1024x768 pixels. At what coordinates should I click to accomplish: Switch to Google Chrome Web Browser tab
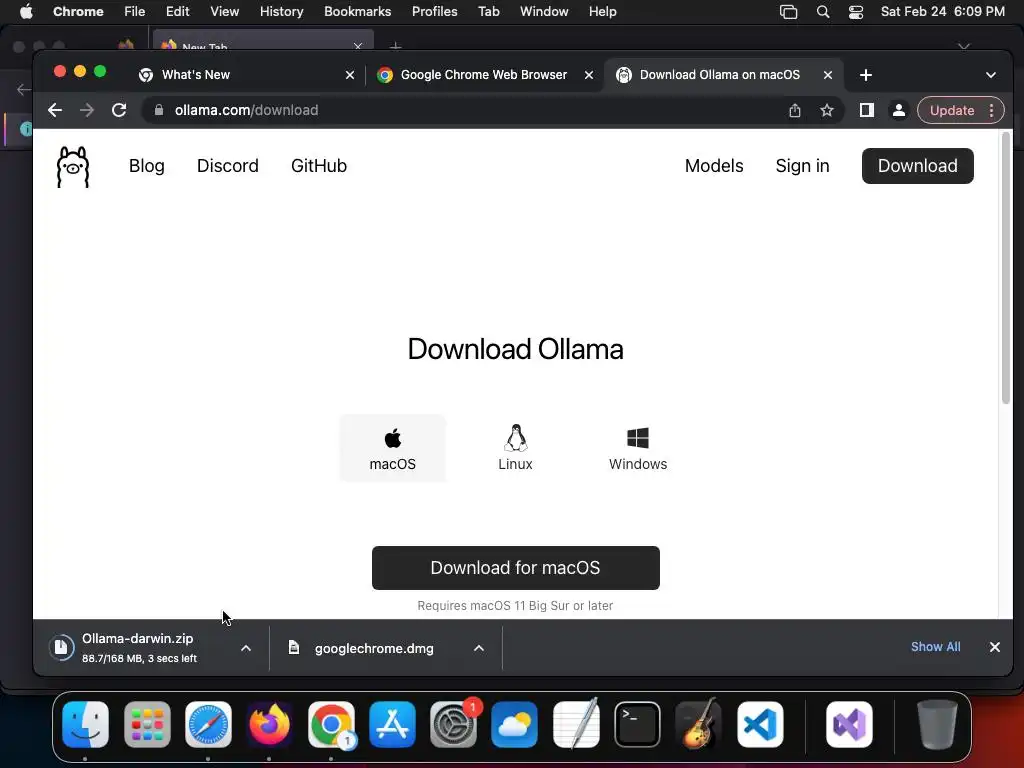pos(484,75)
